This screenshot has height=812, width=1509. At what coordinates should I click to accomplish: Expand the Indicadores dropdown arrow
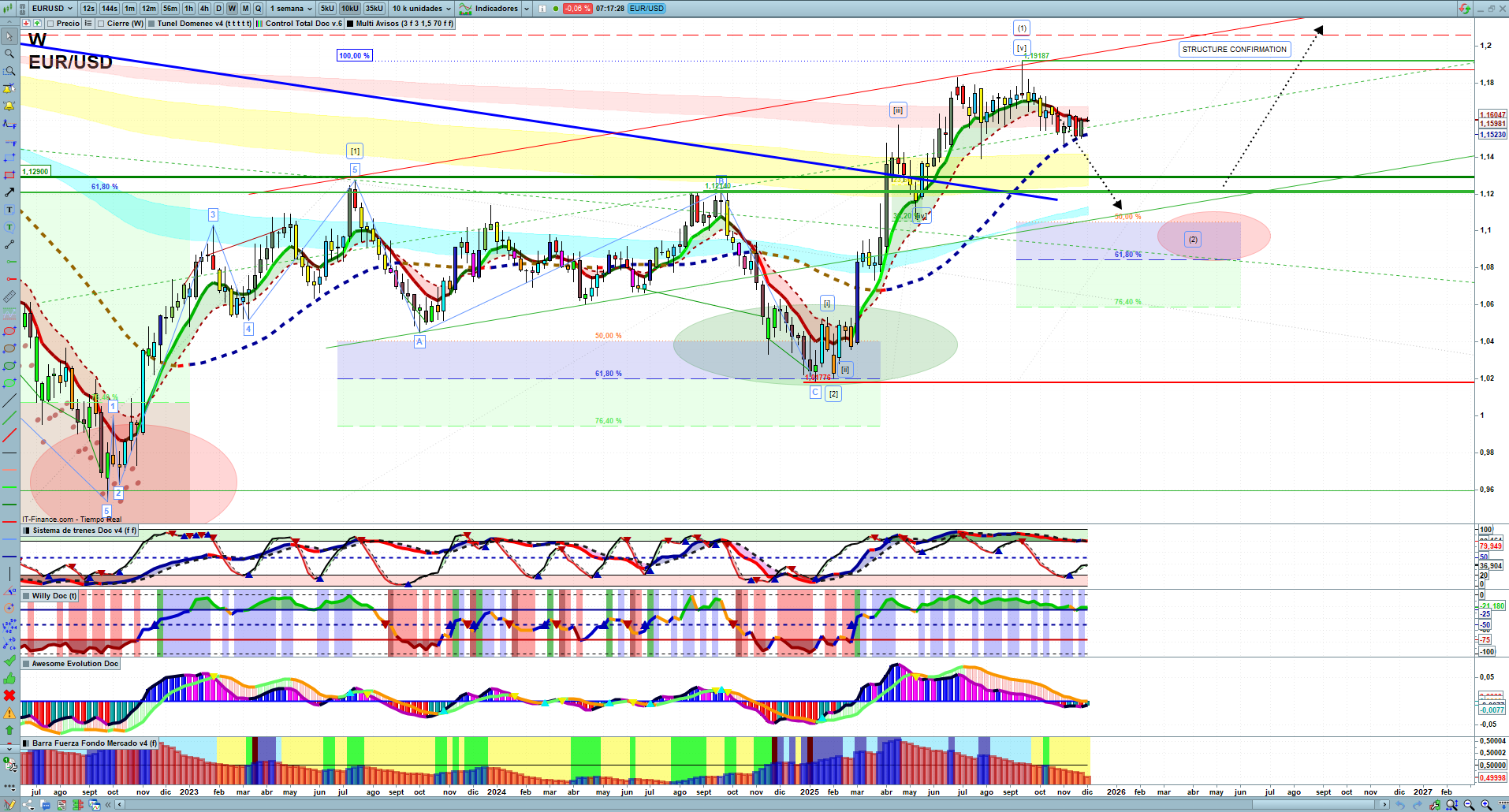[x=527, y=9]
